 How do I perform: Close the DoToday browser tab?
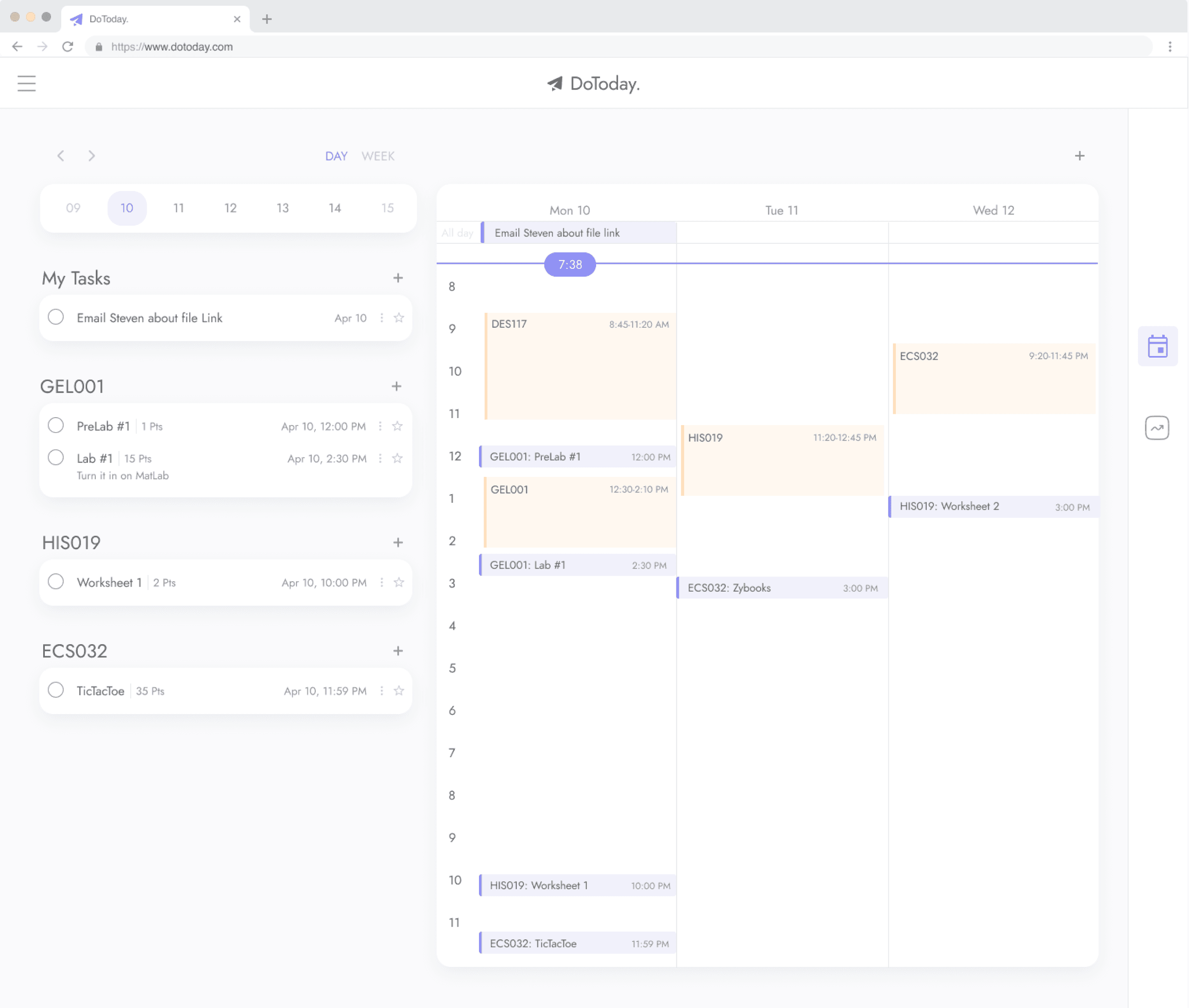pos(237,19)
